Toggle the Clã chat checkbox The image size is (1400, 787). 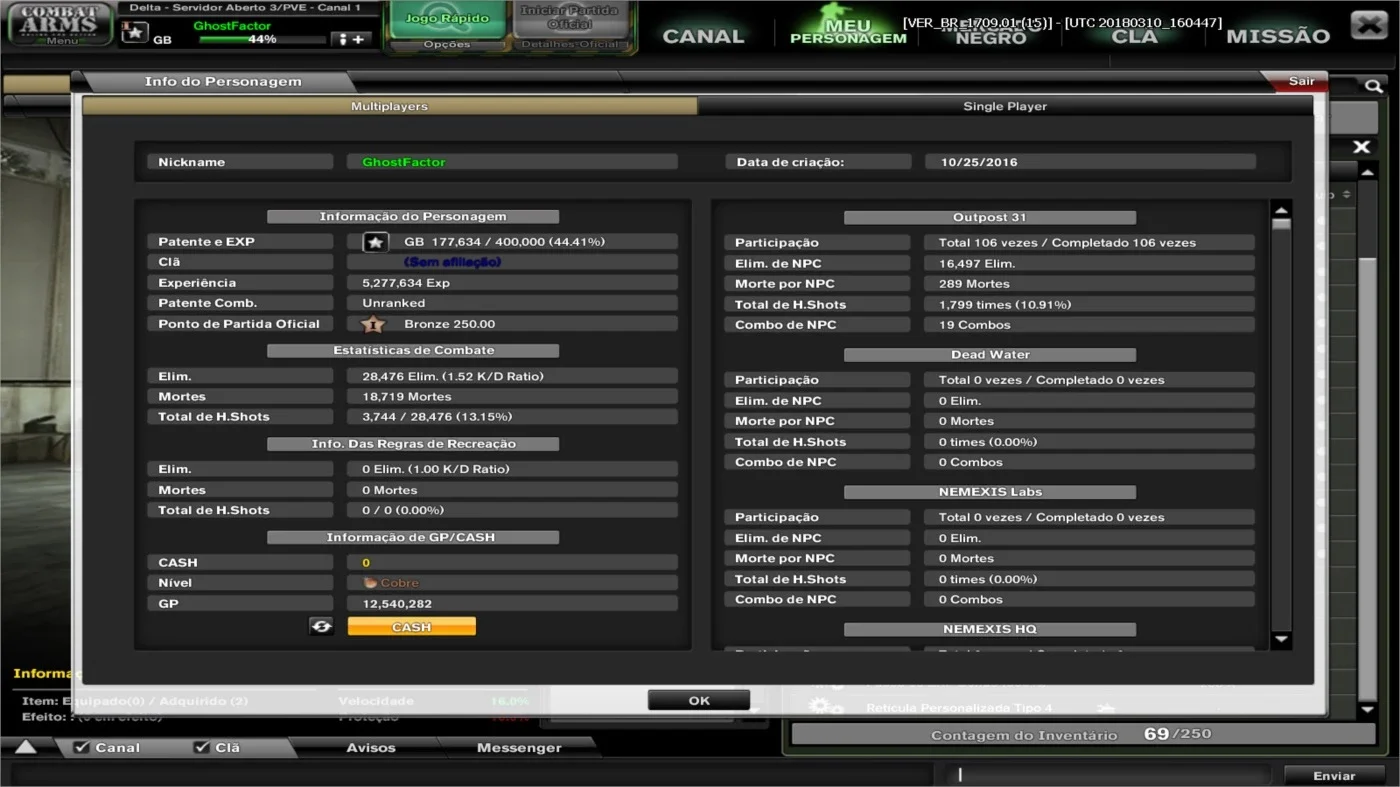(201, 747)
